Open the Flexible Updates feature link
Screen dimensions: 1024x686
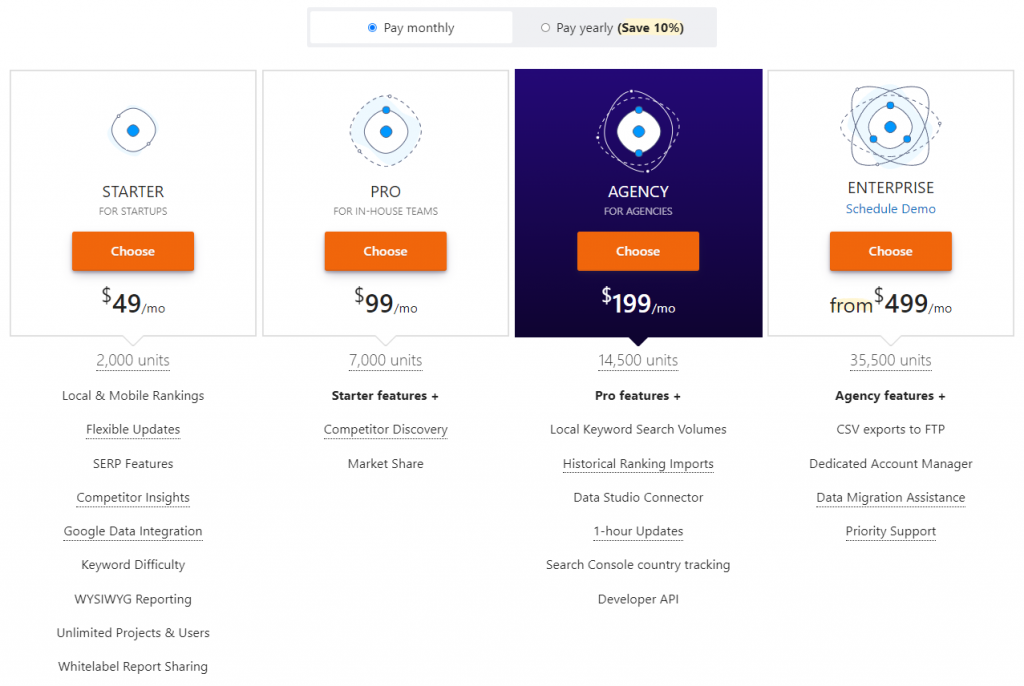click(133, 430)
